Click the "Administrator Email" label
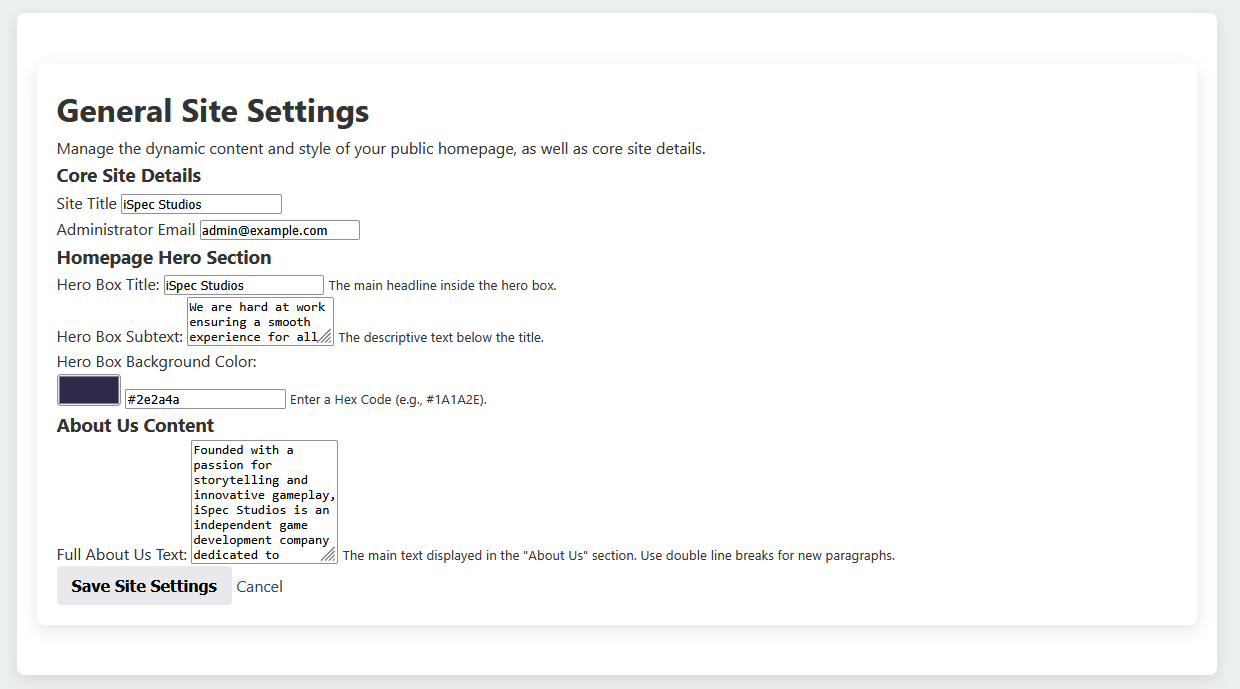 tap(126, 230)
